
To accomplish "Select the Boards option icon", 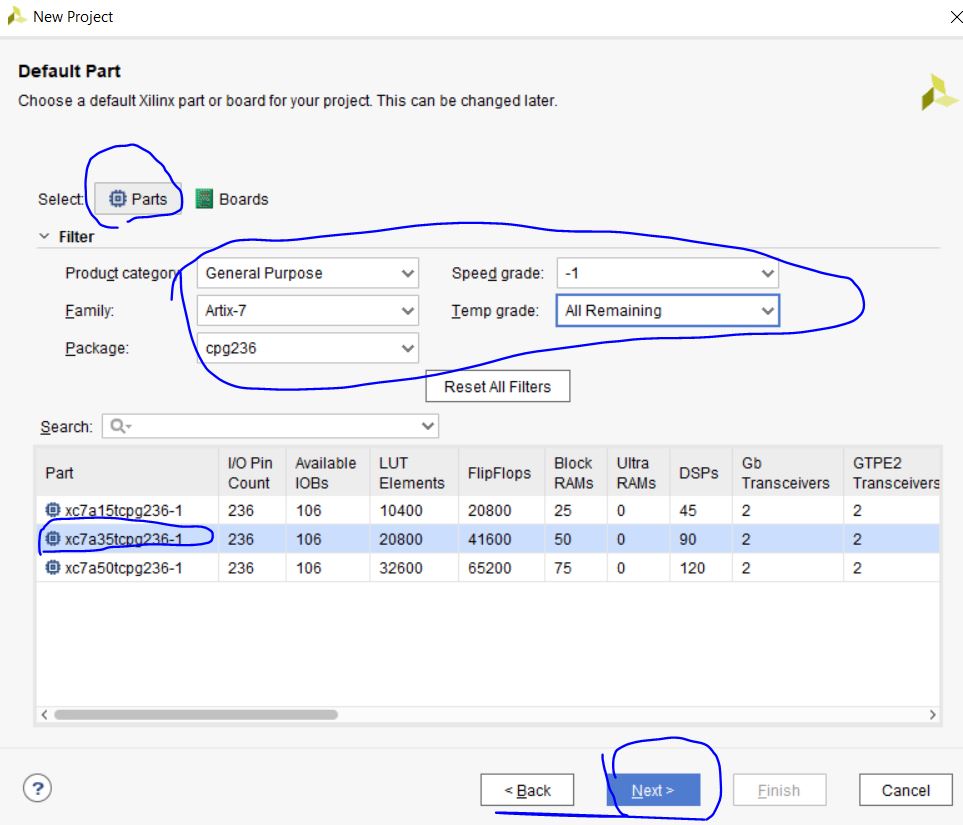I will point(204,199).
